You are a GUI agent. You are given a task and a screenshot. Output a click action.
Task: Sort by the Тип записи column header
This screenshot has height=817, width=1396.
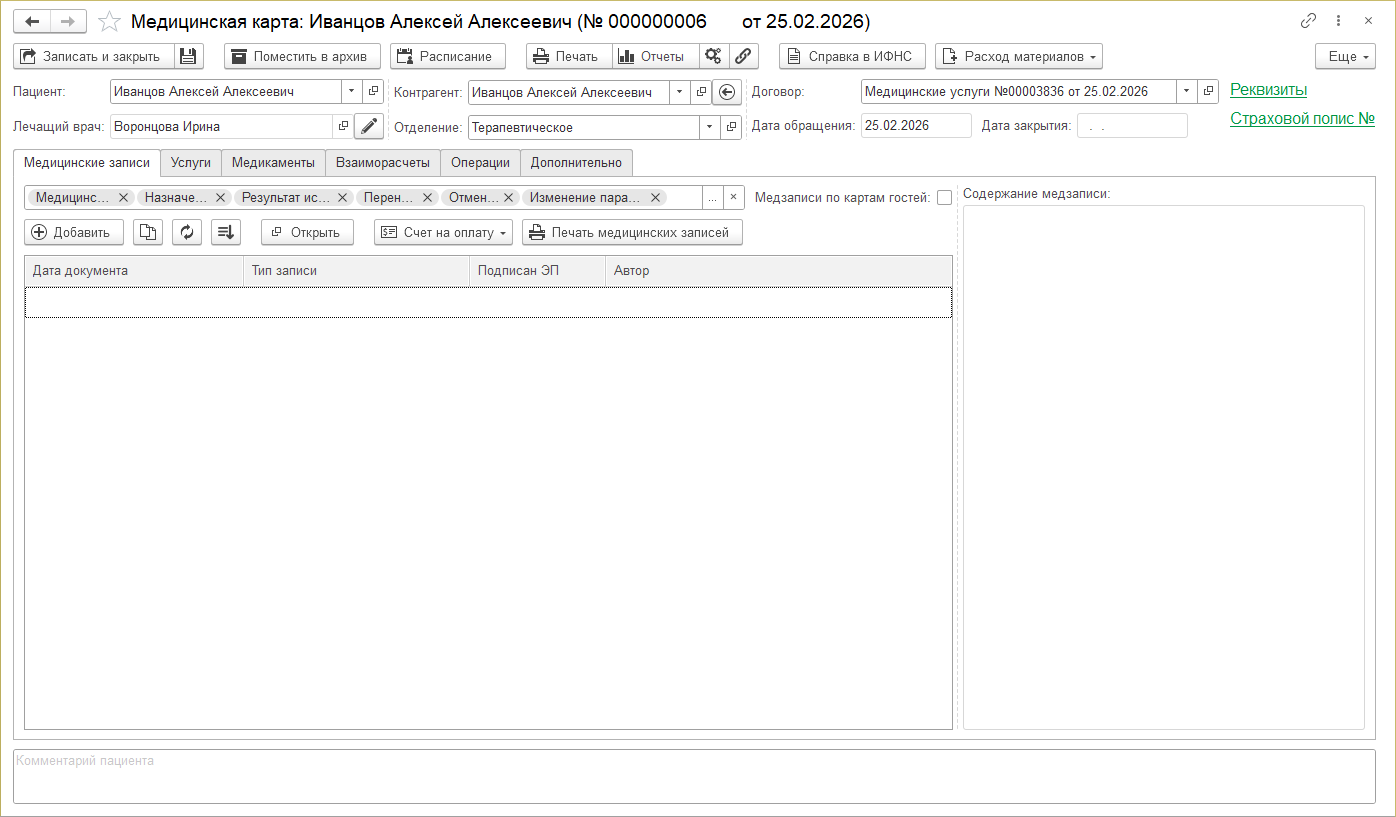click(x=357, y=270)
